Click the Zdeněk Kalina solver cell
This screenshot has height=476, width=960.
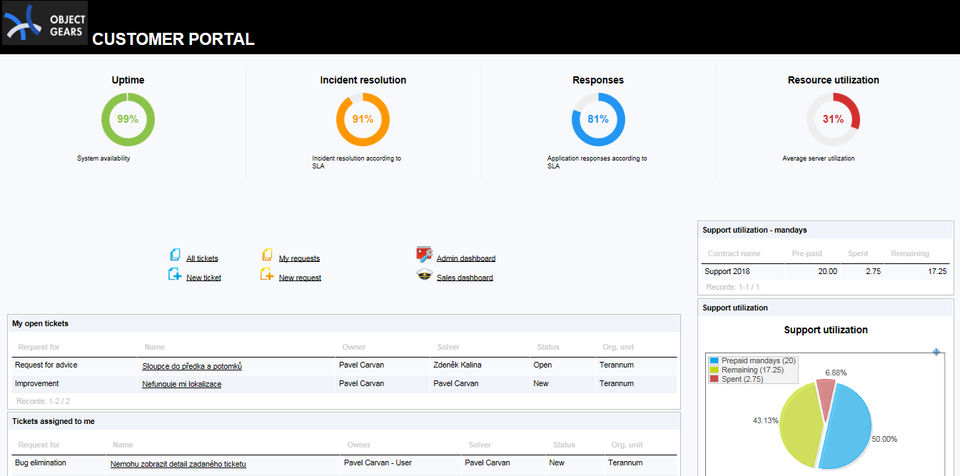pos(457,365)
